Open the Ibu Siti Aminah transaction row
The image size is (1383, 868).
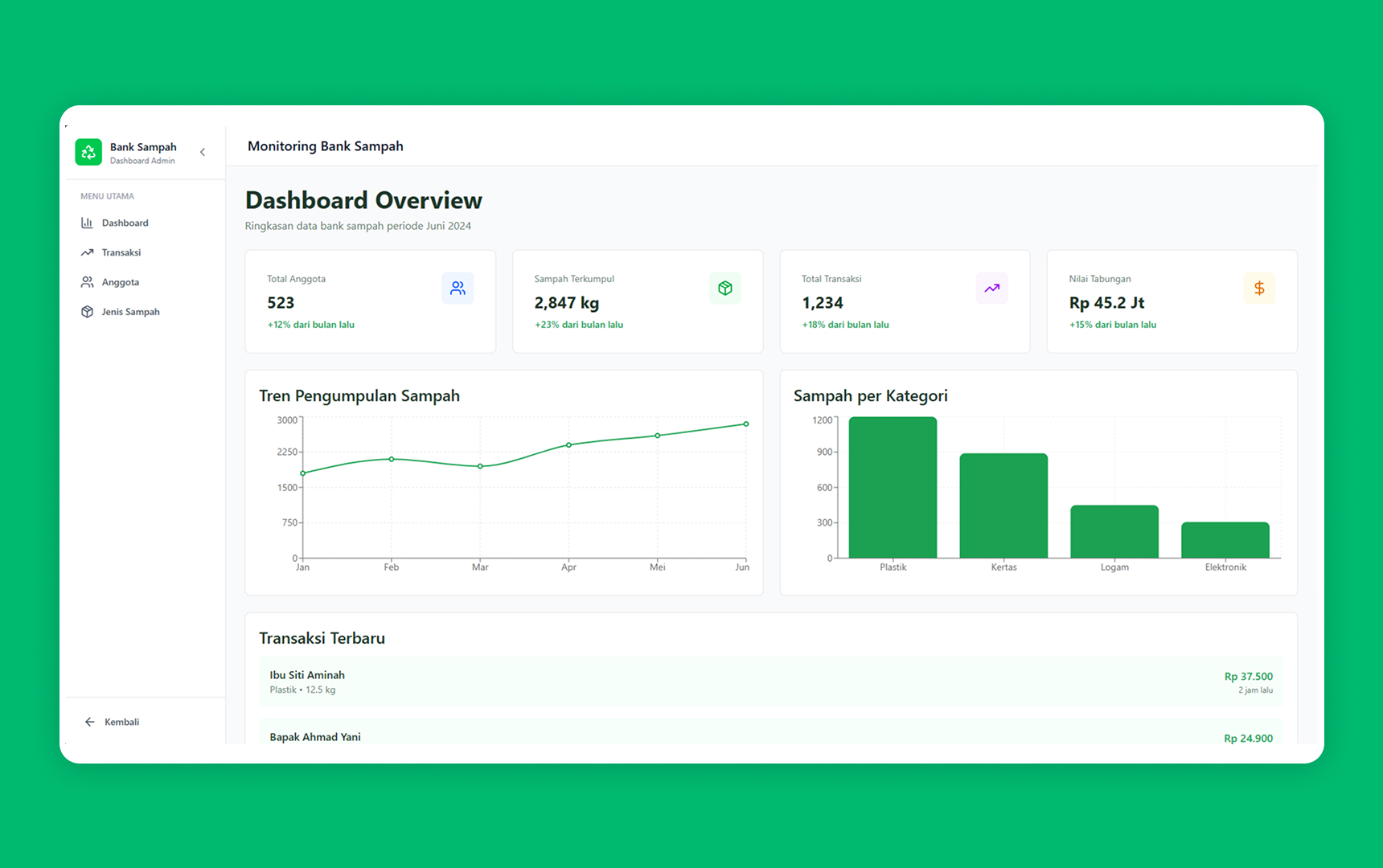(x=770, y=682)
